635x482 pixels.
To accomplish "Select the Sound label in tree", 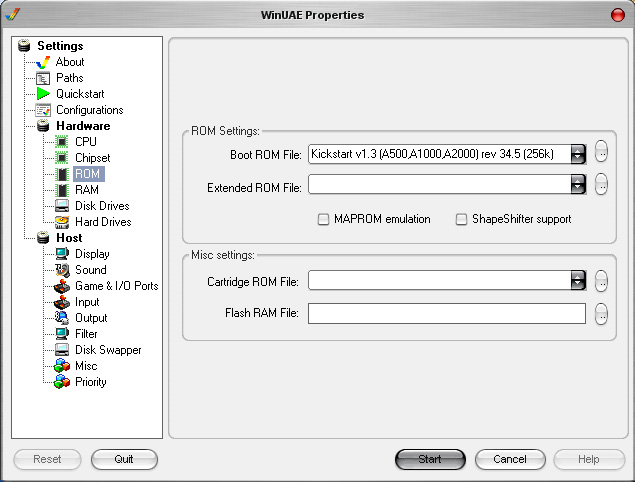I will [91, 270].
